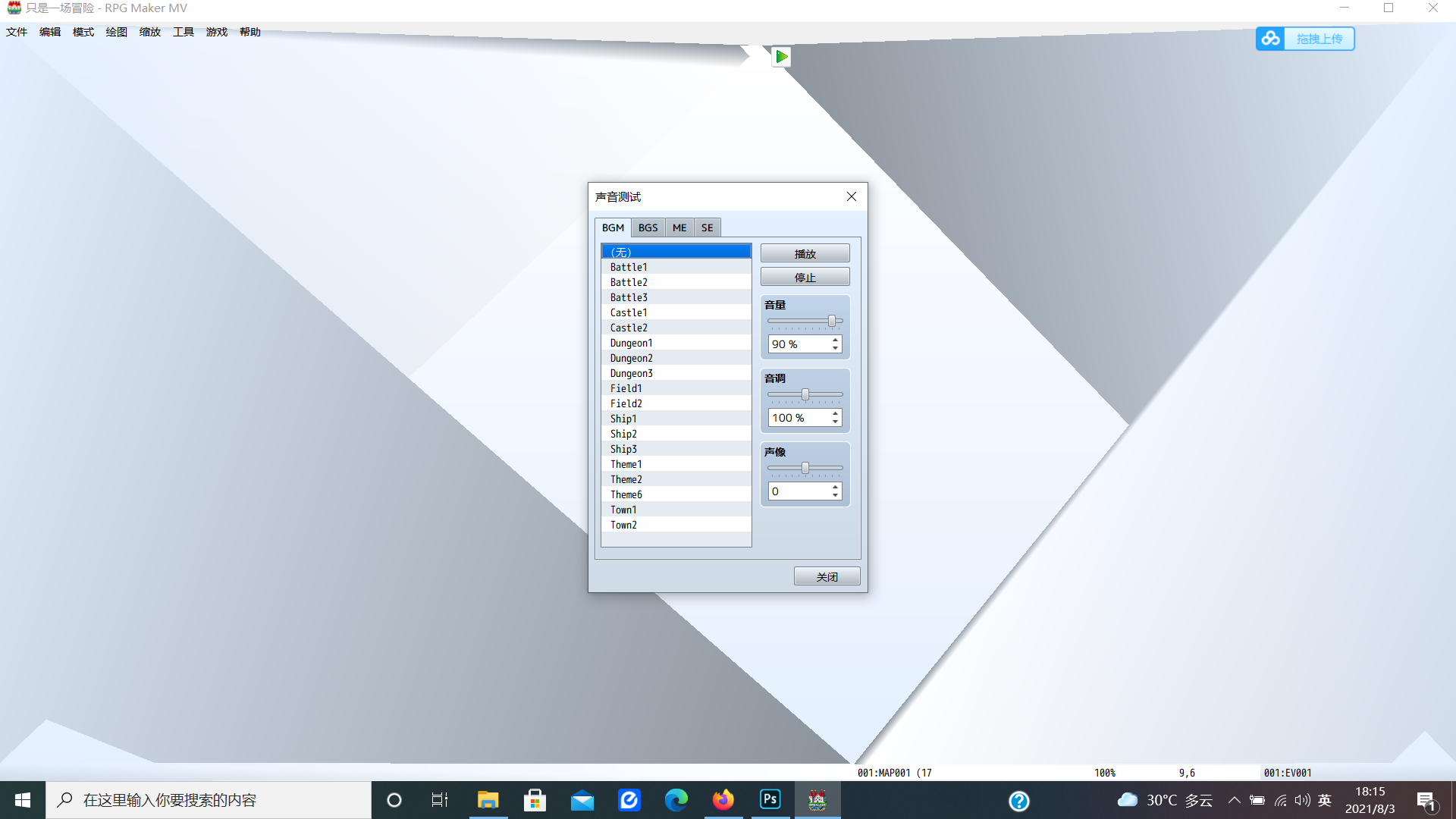Decrease volume with 90 % down arrow

[x=835, y=348]
